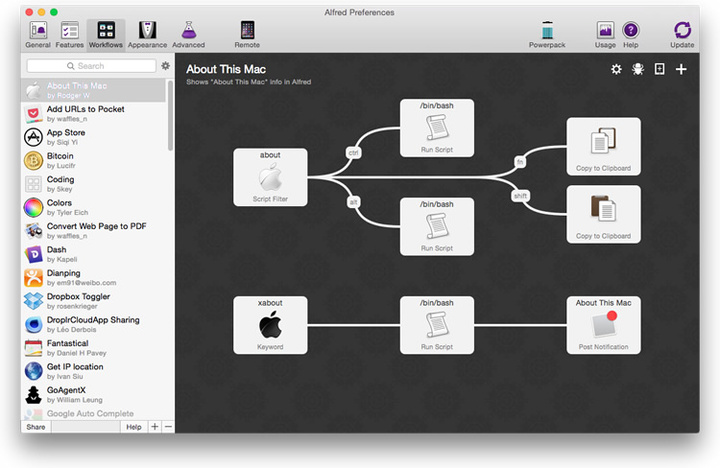
Task: Select the xabout Keyword node
Action: point(270,325)
